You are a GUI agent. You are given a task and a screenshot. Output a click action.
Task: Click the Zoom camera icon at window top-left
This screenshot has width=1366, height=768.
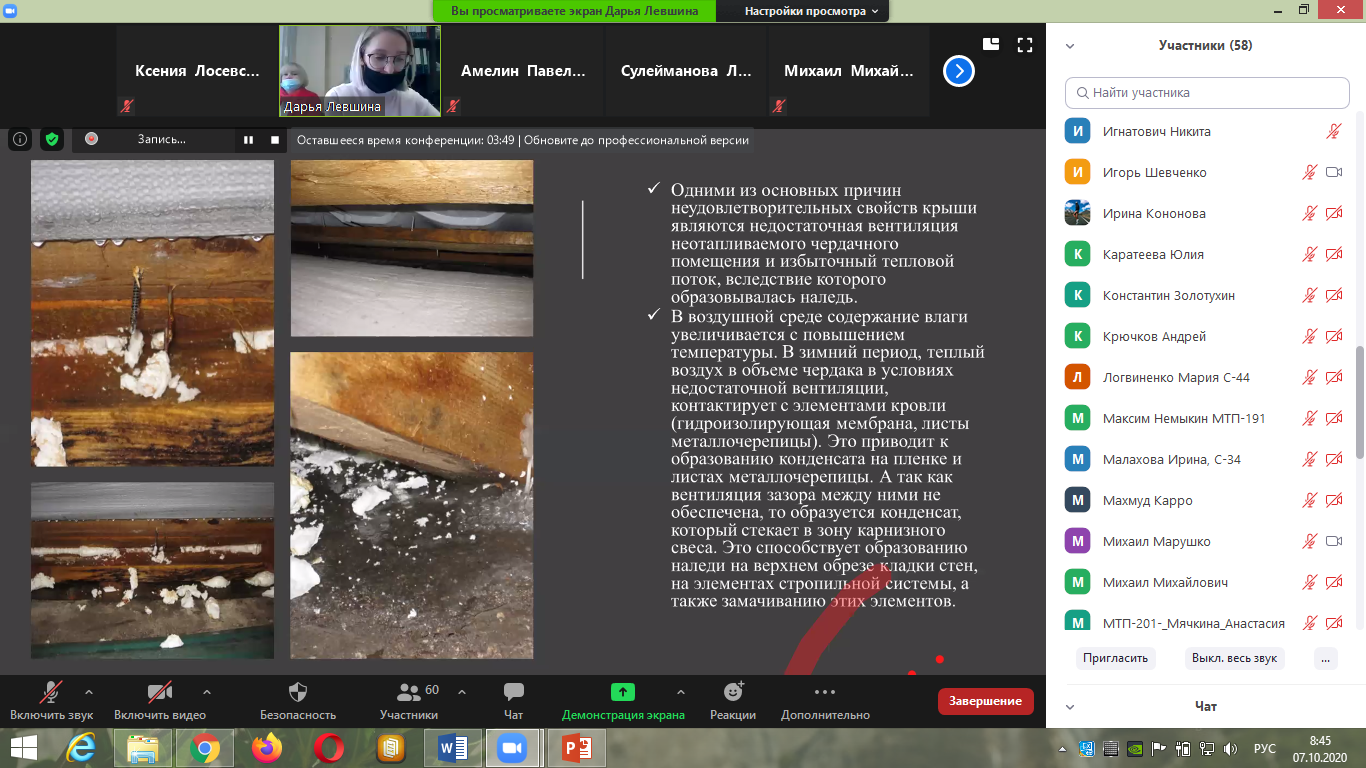point(11,10)
